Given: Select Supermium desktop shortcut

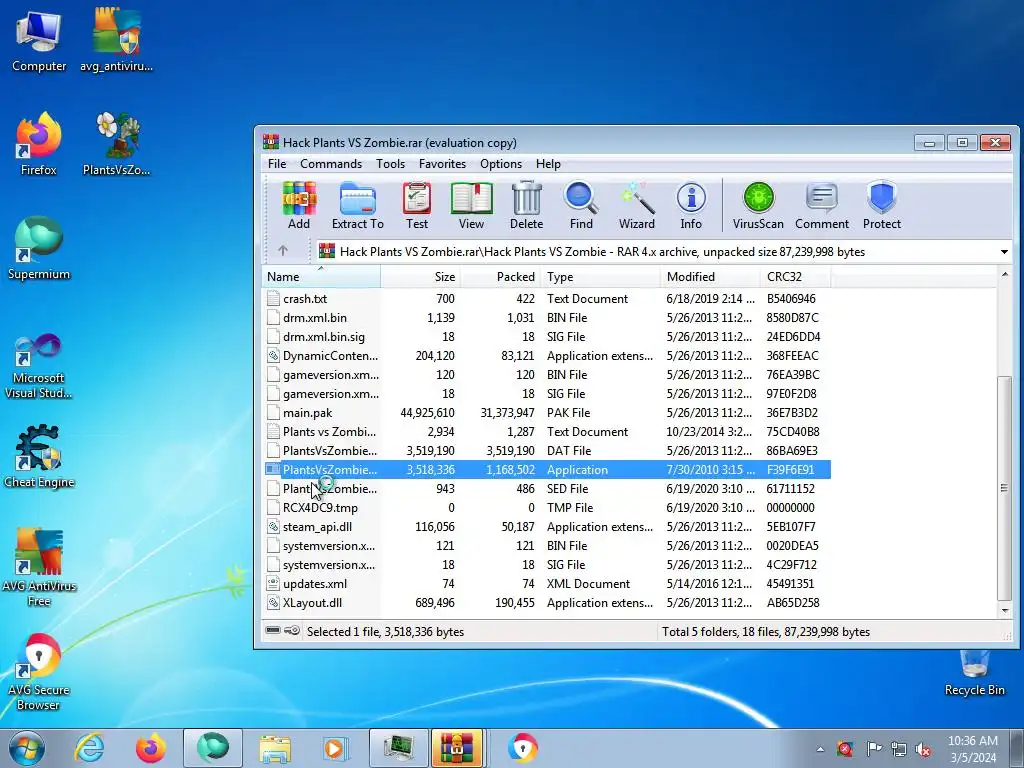Looking at the screenshot, I should point(39,248).
